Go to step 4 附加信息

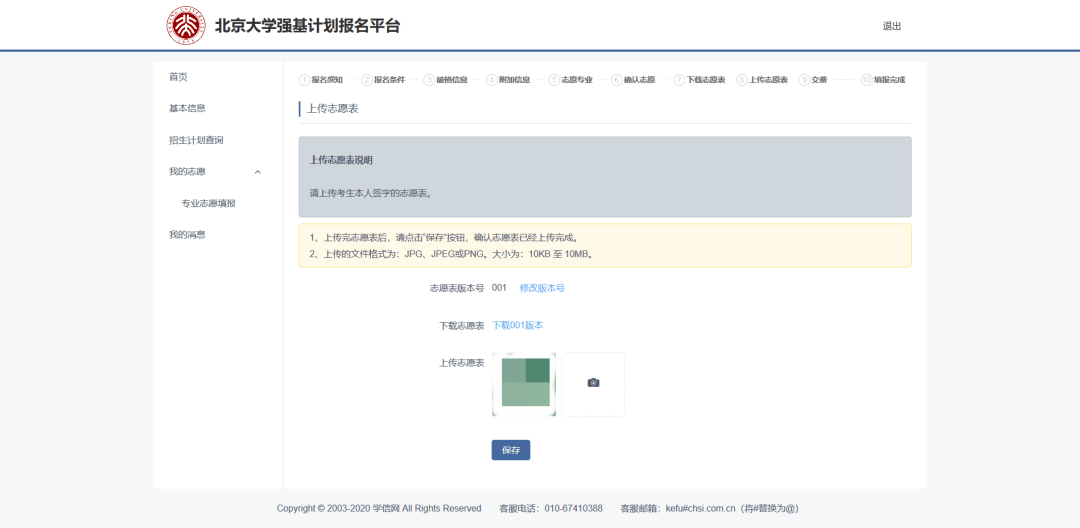(508, 80)
